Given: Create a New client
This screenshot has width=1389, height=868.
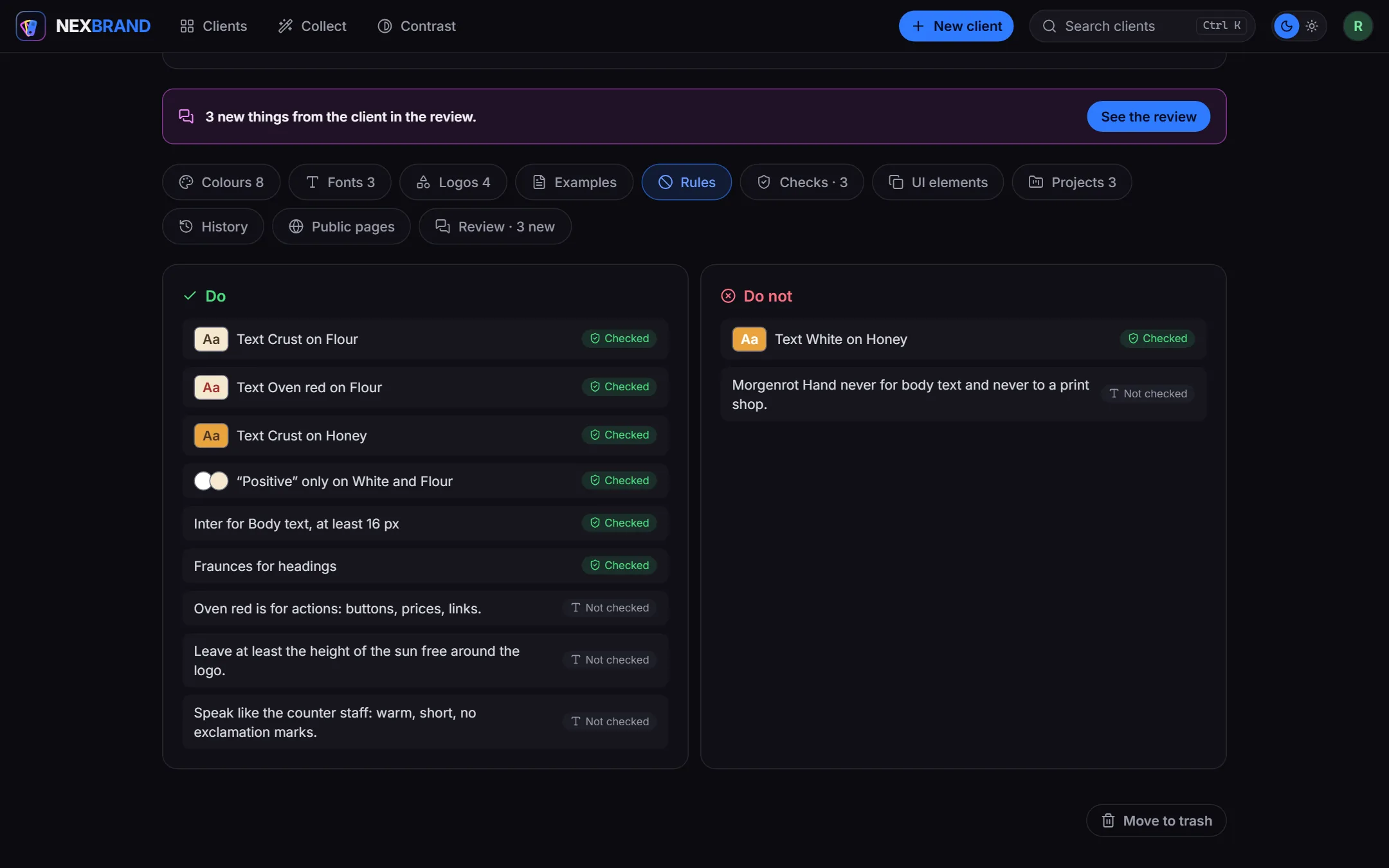Looking at the screenshot, I should tap(956, 26).
